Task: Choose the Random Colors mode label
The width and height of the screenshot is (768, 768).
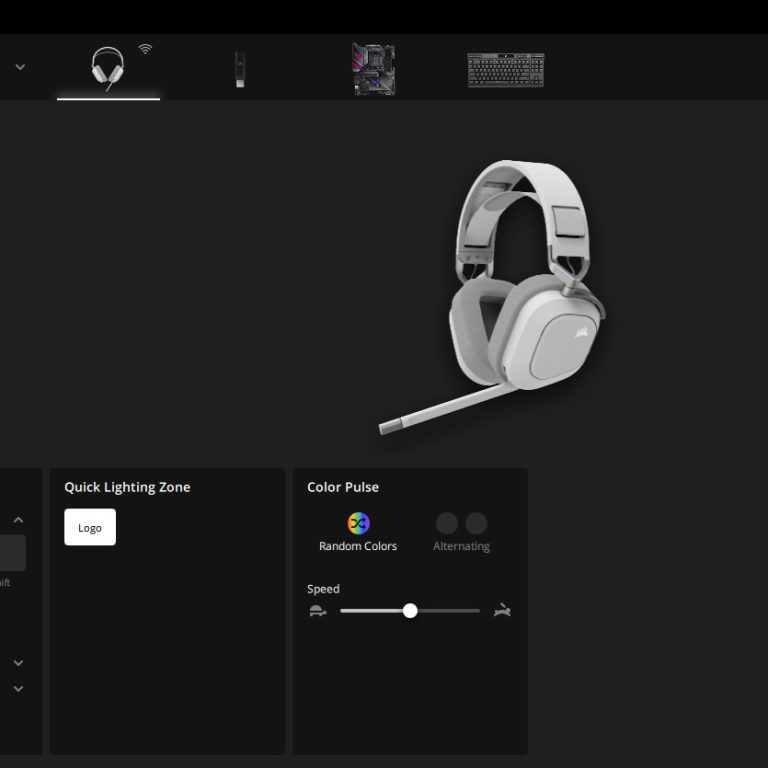Action: [358, 546]
